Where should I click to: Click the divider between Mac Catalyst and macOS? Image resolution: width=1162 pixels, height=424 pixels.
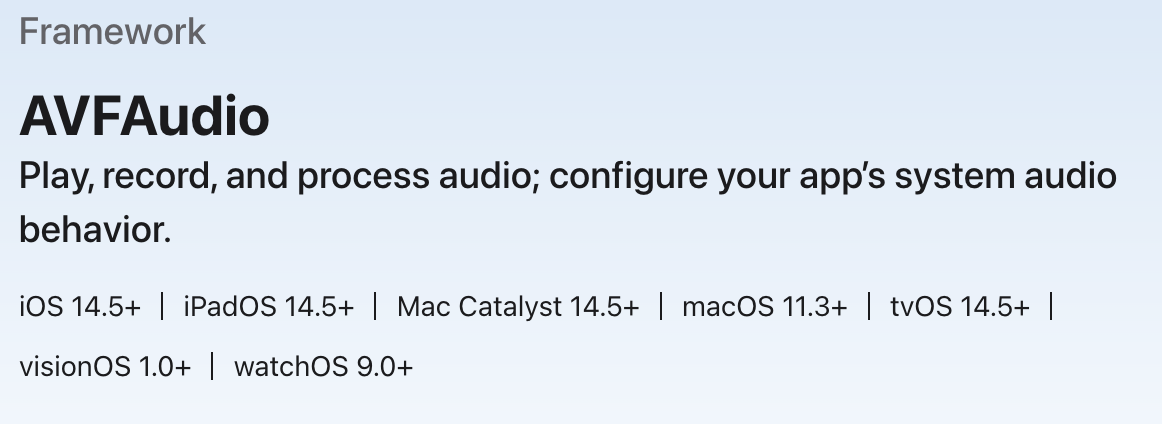point(660,306)
